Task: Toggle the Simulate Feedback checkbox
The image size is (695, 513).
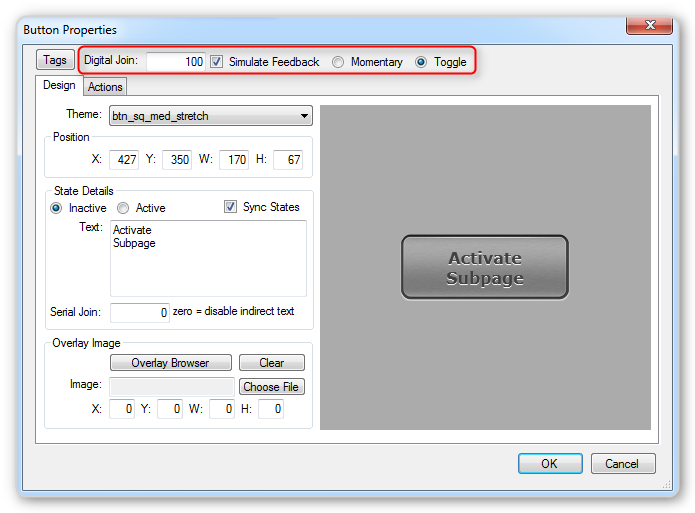Action: (217, 62)
